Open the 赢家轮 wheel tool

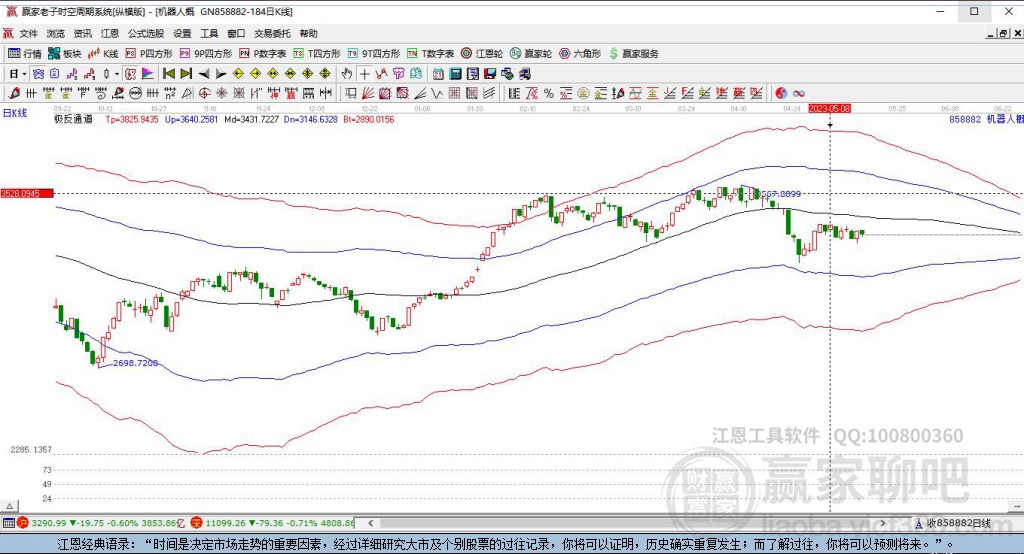[x=531, y=54]
